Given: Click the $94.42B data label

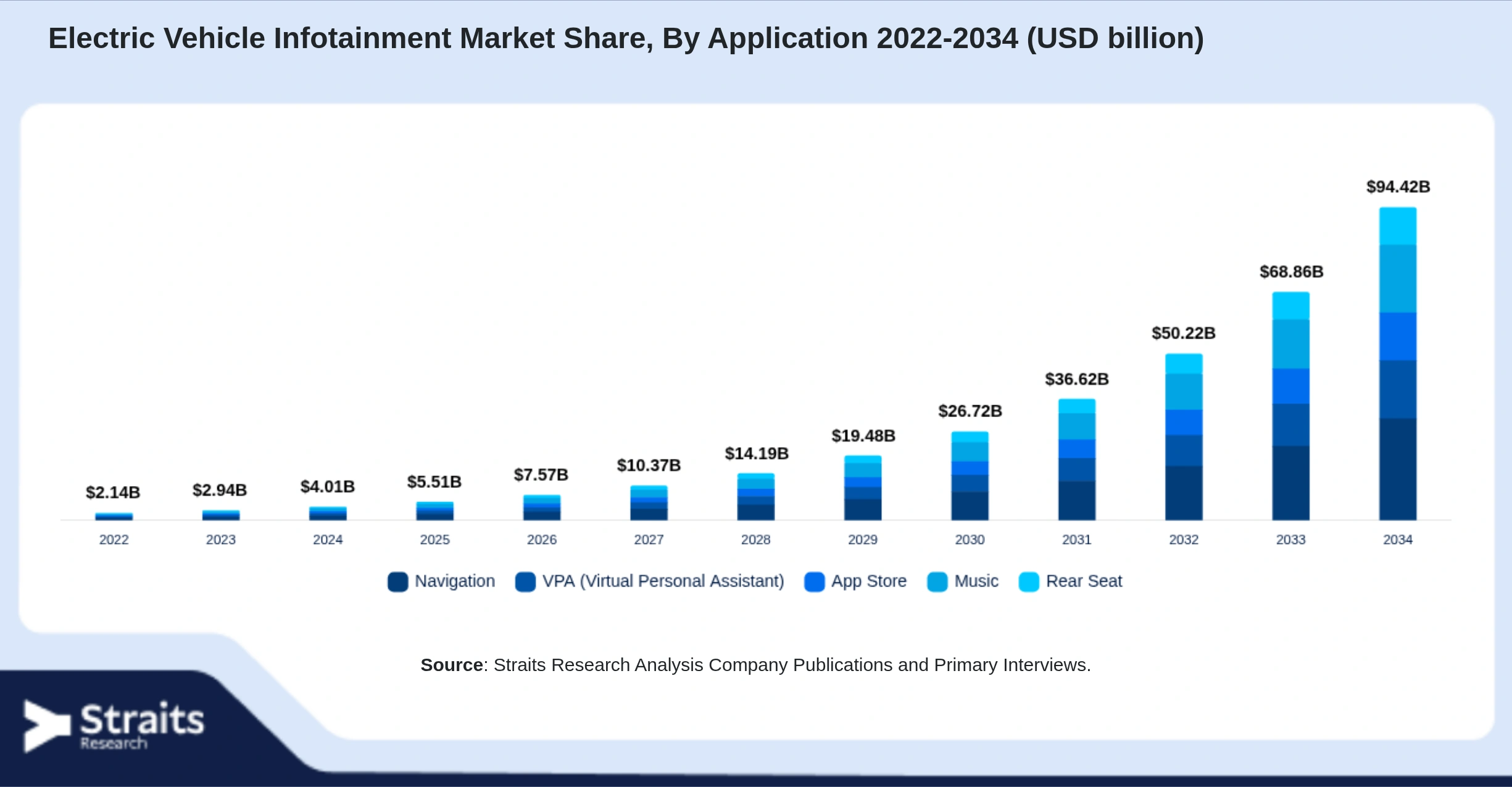Looking at the screenshot, I should click(1398, 187).
